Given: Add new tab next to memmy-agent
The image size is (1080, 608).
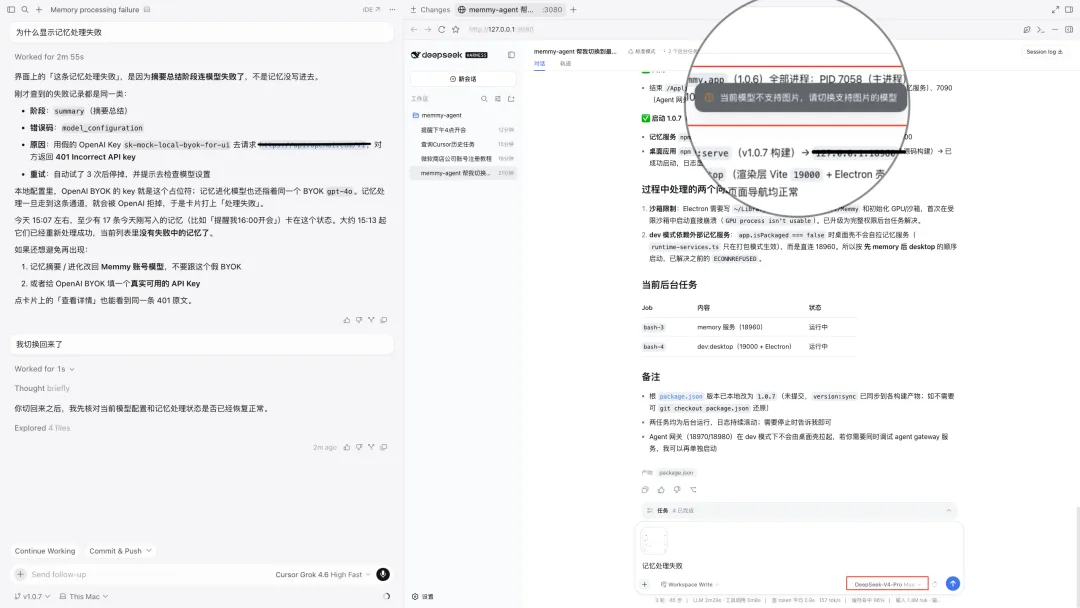Looking at the screenshot, I should tap(573, 10).
